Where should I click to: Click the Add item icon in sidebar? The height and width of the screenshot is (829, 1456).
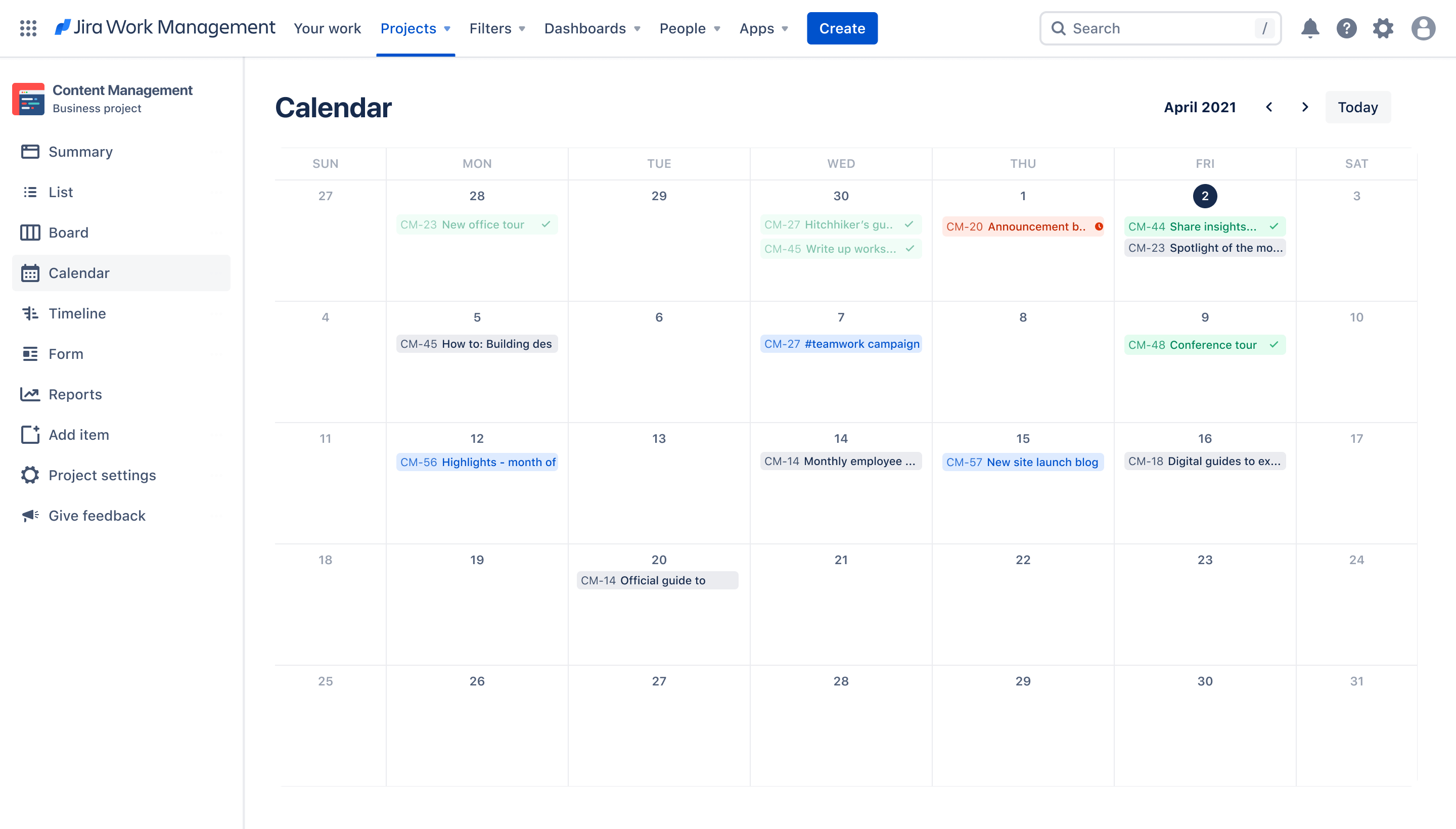coord(30,434)
